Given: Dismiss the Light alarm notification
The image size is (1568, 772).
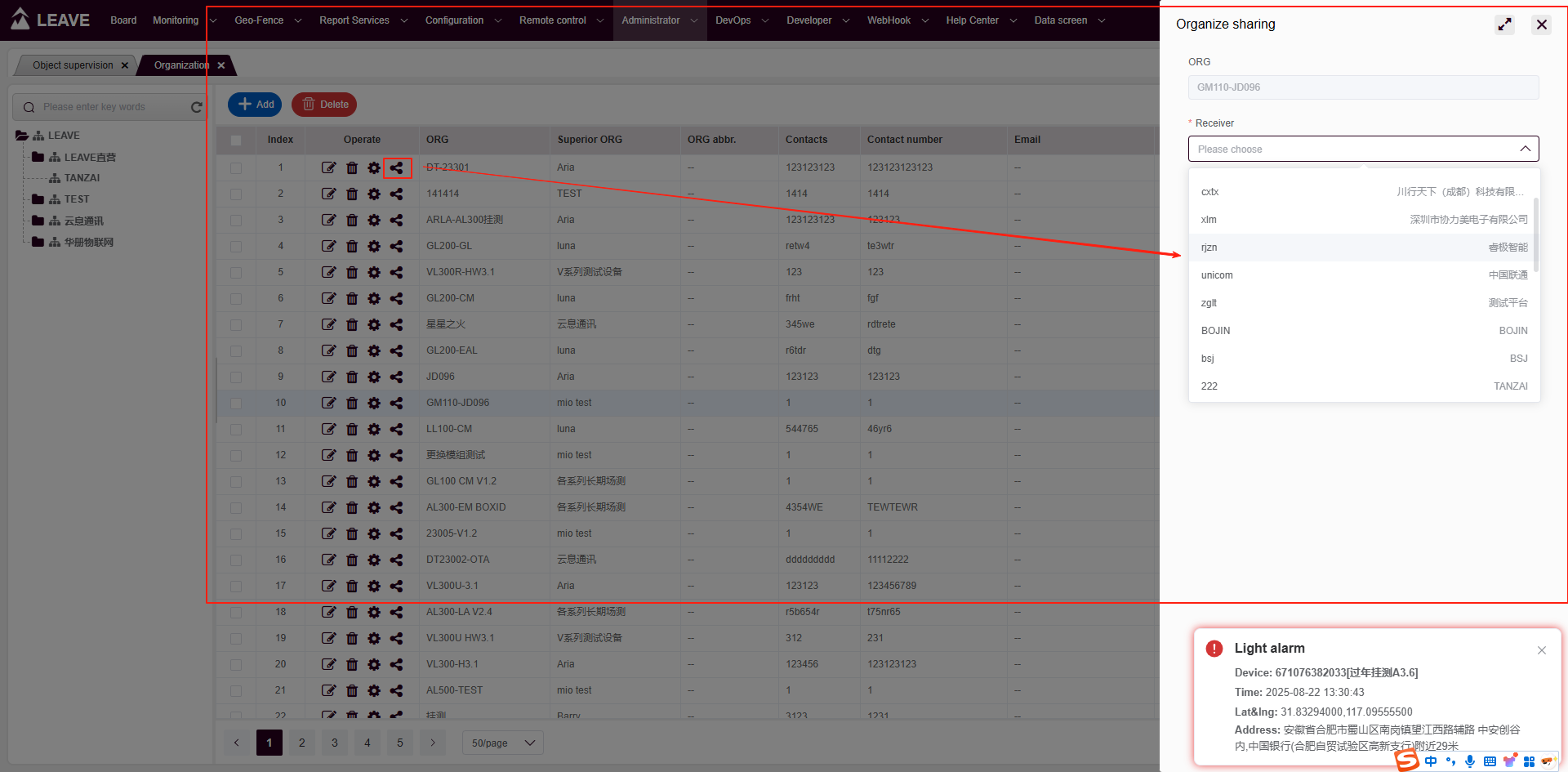Looking at the screenshot, I should (1541, 650).
